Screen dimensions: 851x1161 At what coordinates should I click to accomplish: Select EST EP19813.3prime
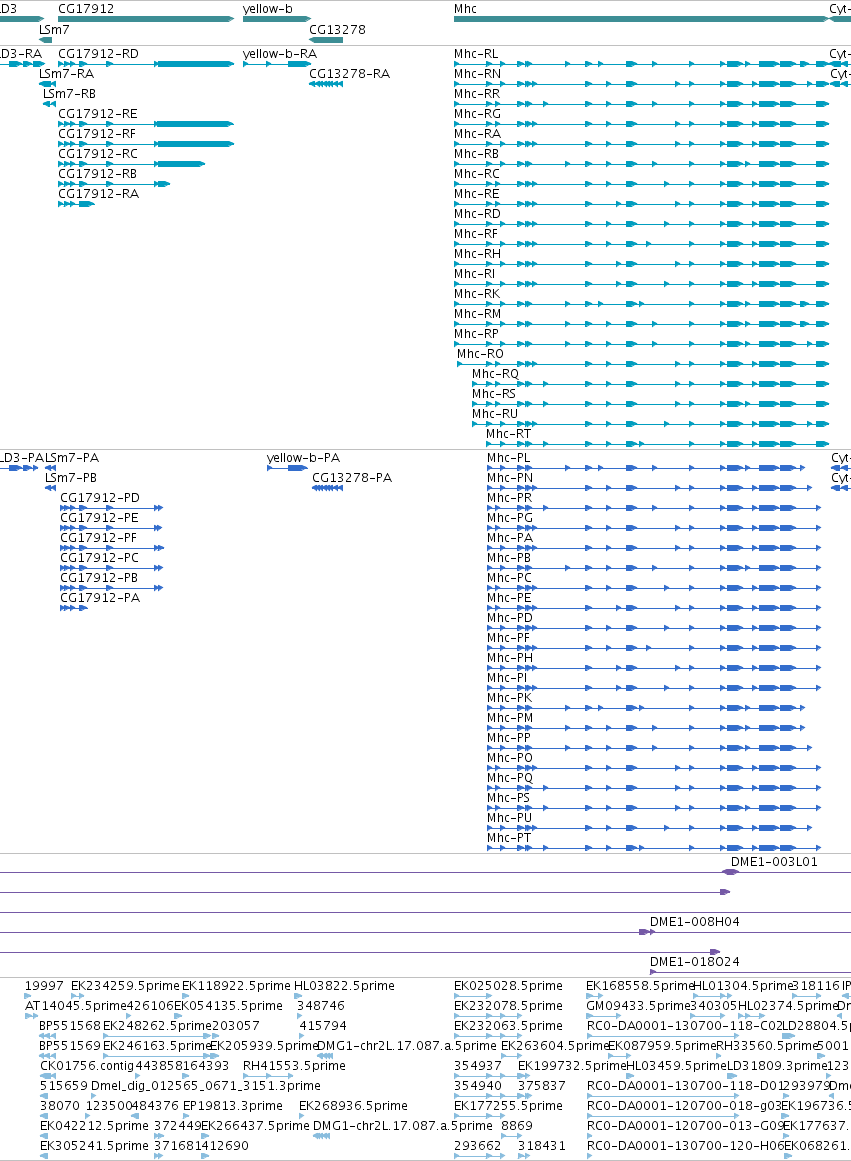click(x=233, y=1106)
